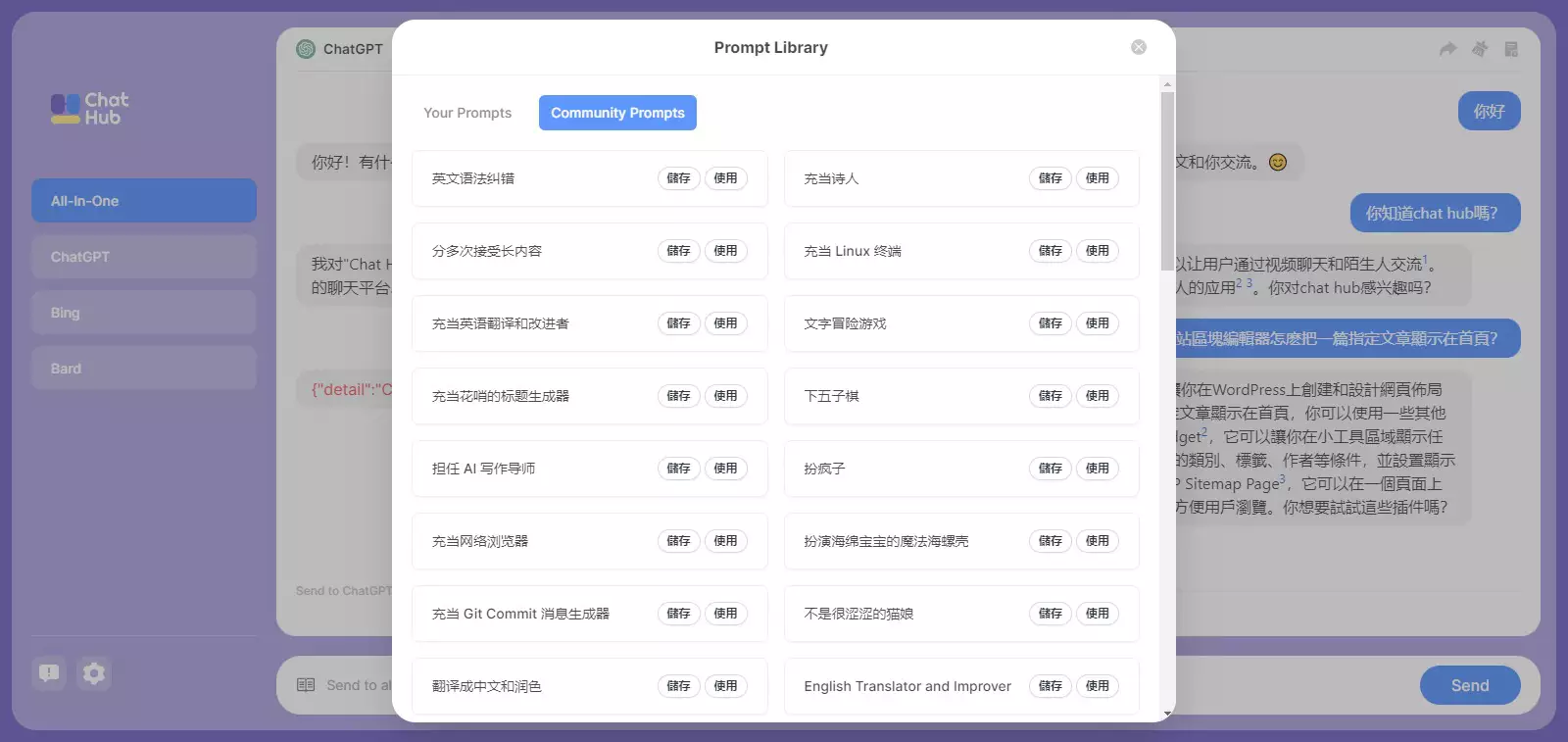Open Bard in the sidebar
Image resolution: width=1568 pixels, height=742 pixels.
point(144,369)
